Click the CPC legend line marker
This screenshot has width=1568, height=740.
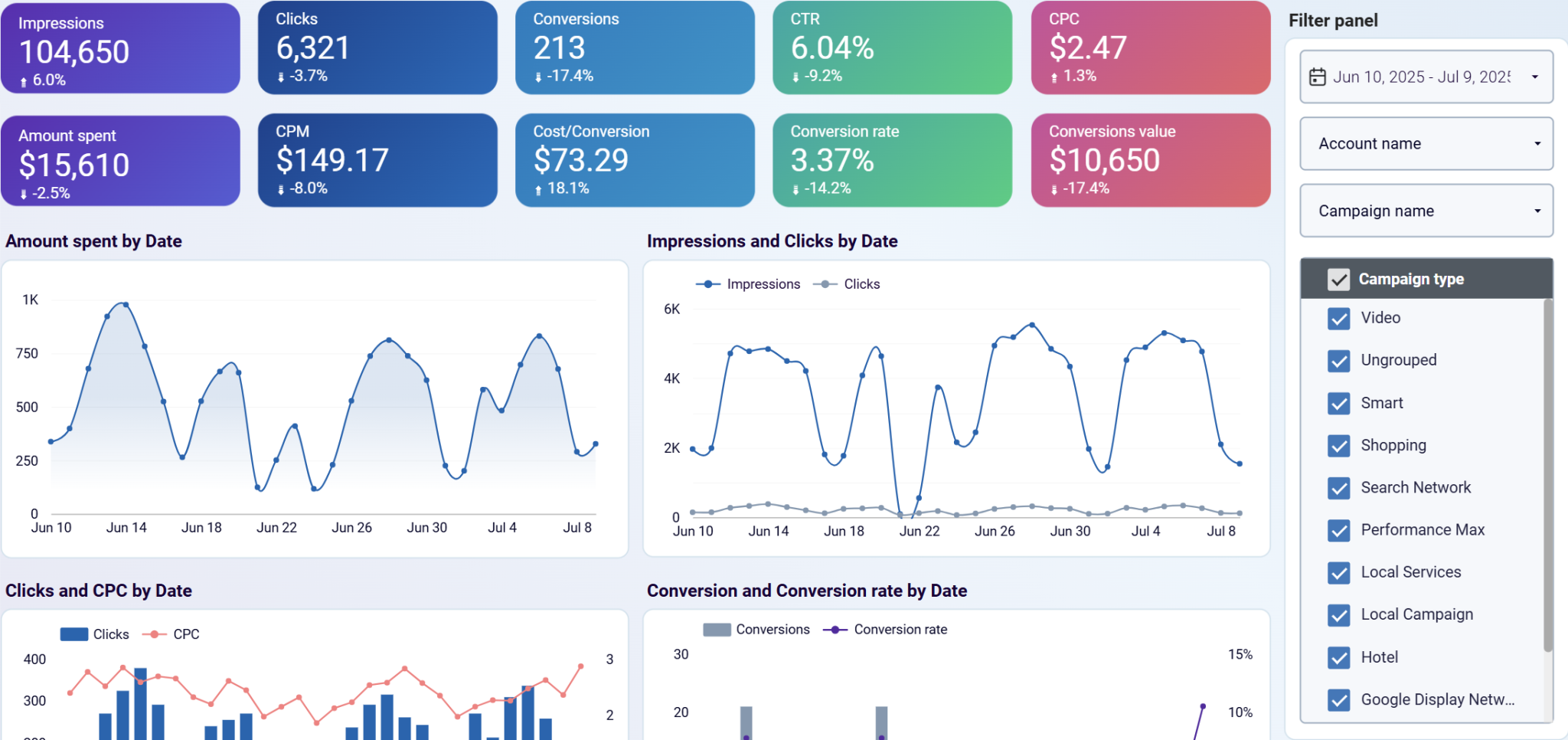point(154,634)
